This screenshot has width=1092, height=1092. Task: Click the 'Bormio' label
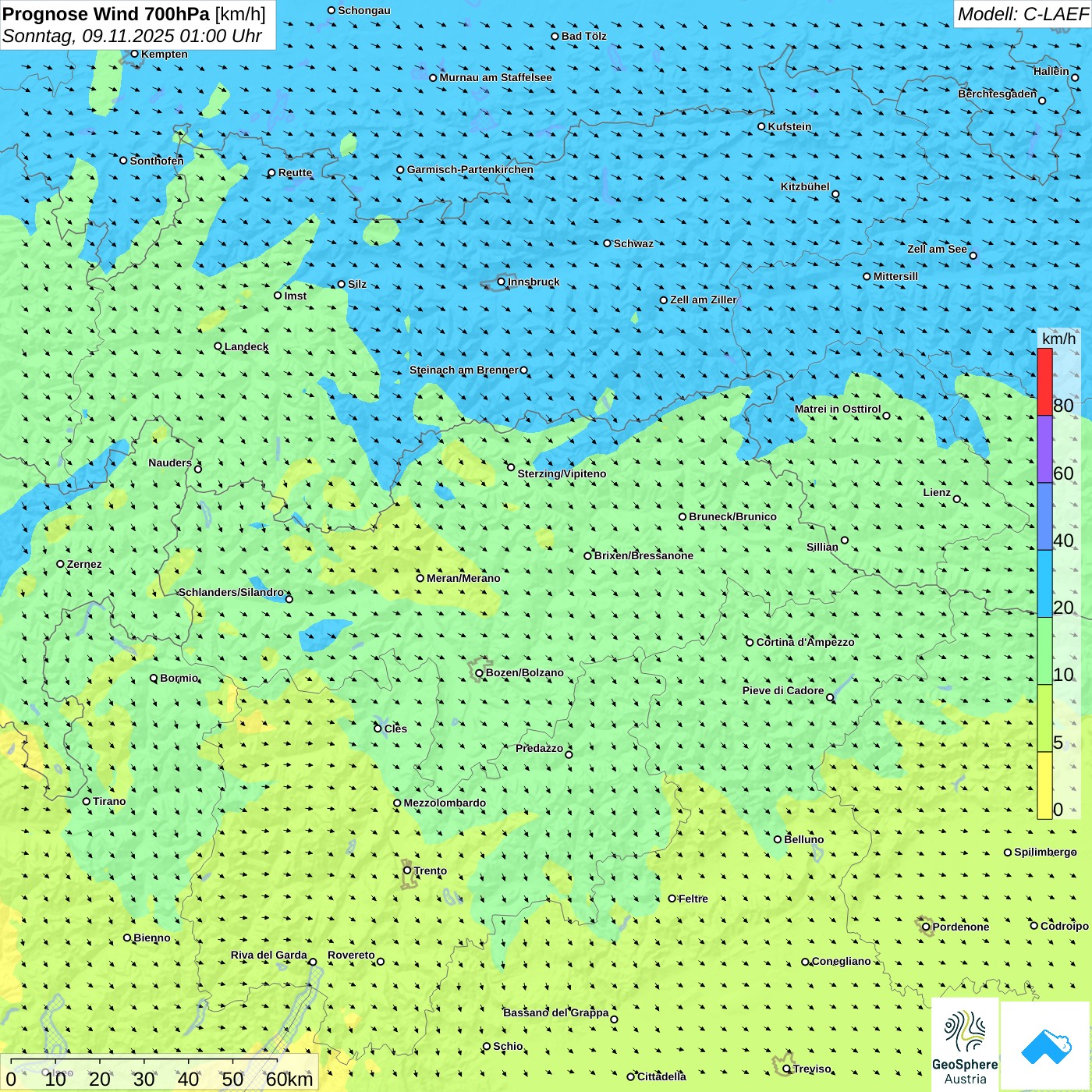(x=179, y=678)
